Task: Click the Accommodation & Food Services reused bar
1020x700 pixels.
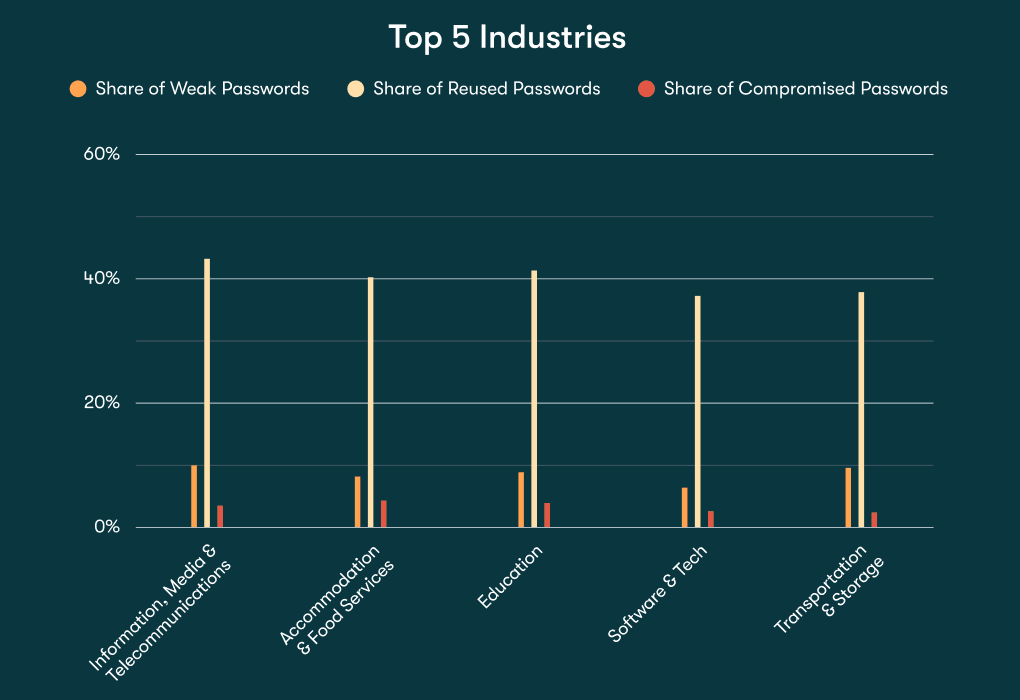Action: click(x=370, y=400)
